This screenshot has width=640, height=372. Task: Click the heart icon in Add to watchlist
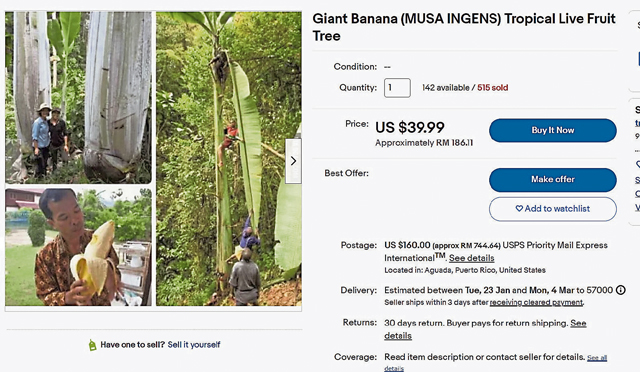point(519,209)
